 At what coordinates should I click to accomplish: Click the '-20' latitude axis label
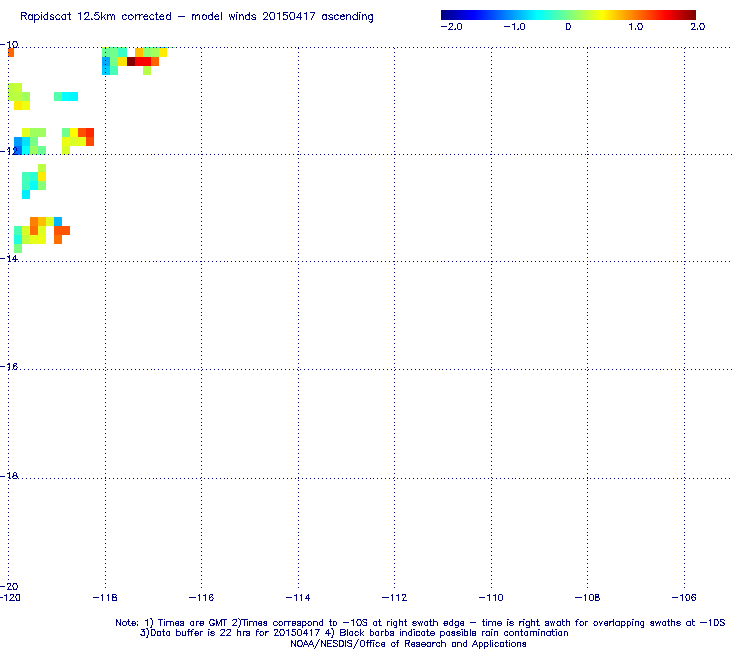tap(9, 587)
